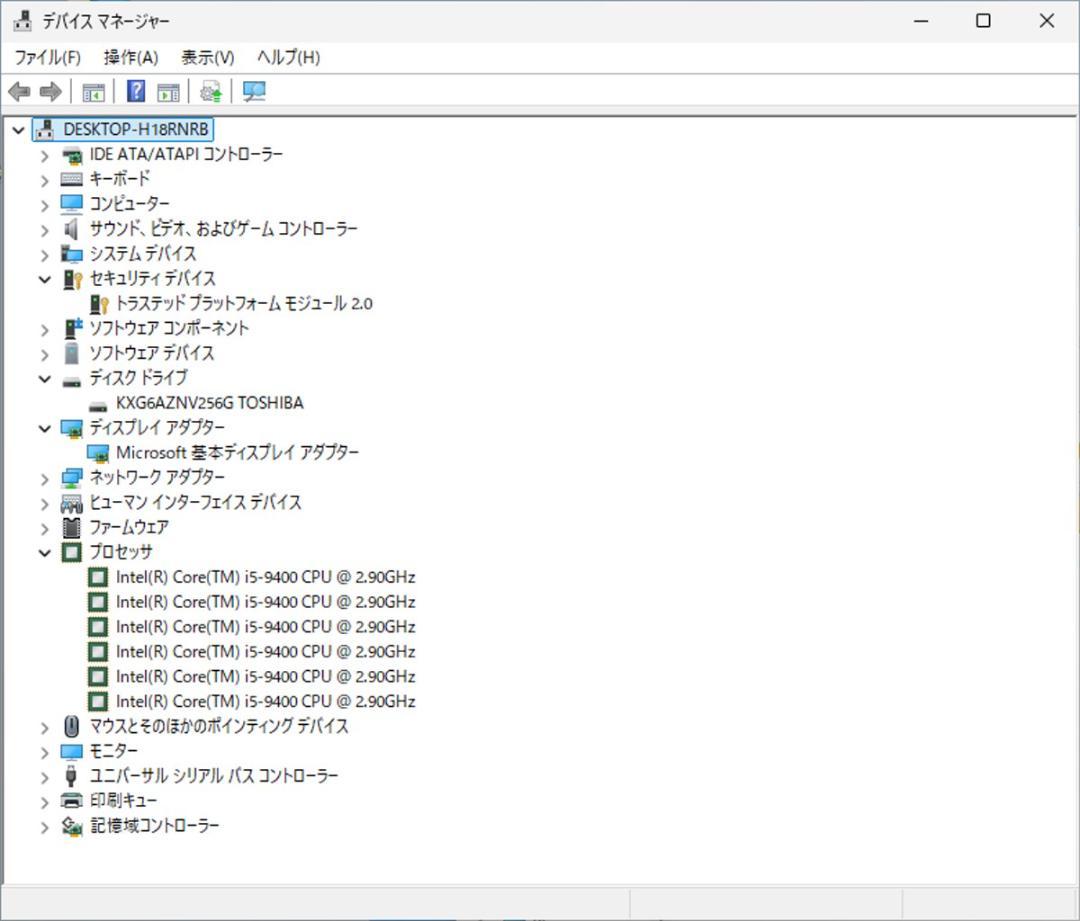Select the KXG6AZNV256G TOSHIBA disk drive
Screen dimensions: 1080x921
coord(209,403)
